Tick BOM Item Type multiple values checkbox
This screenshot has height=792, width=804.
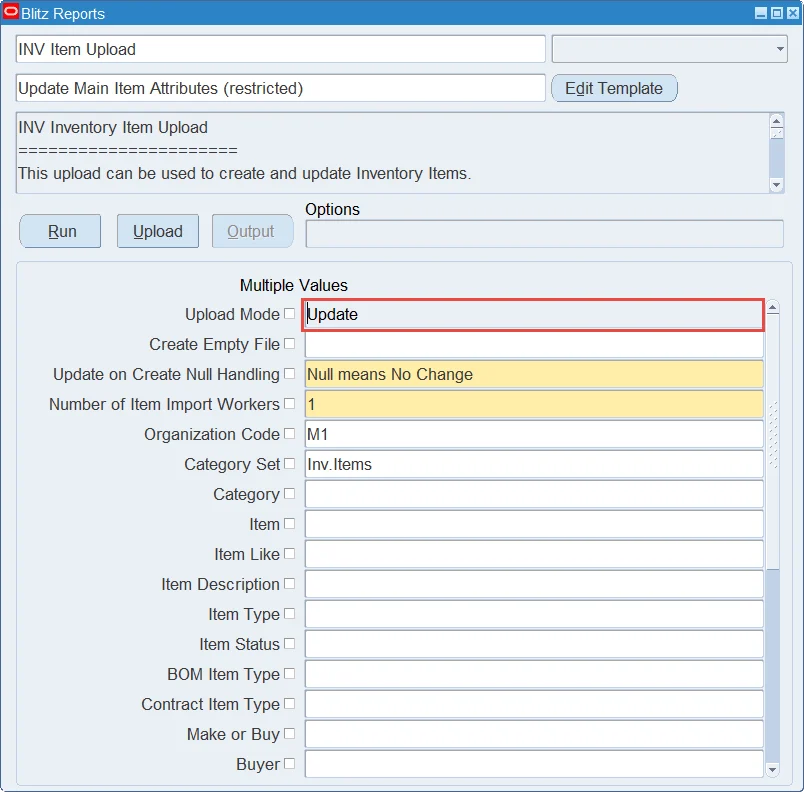coord(290,673)
